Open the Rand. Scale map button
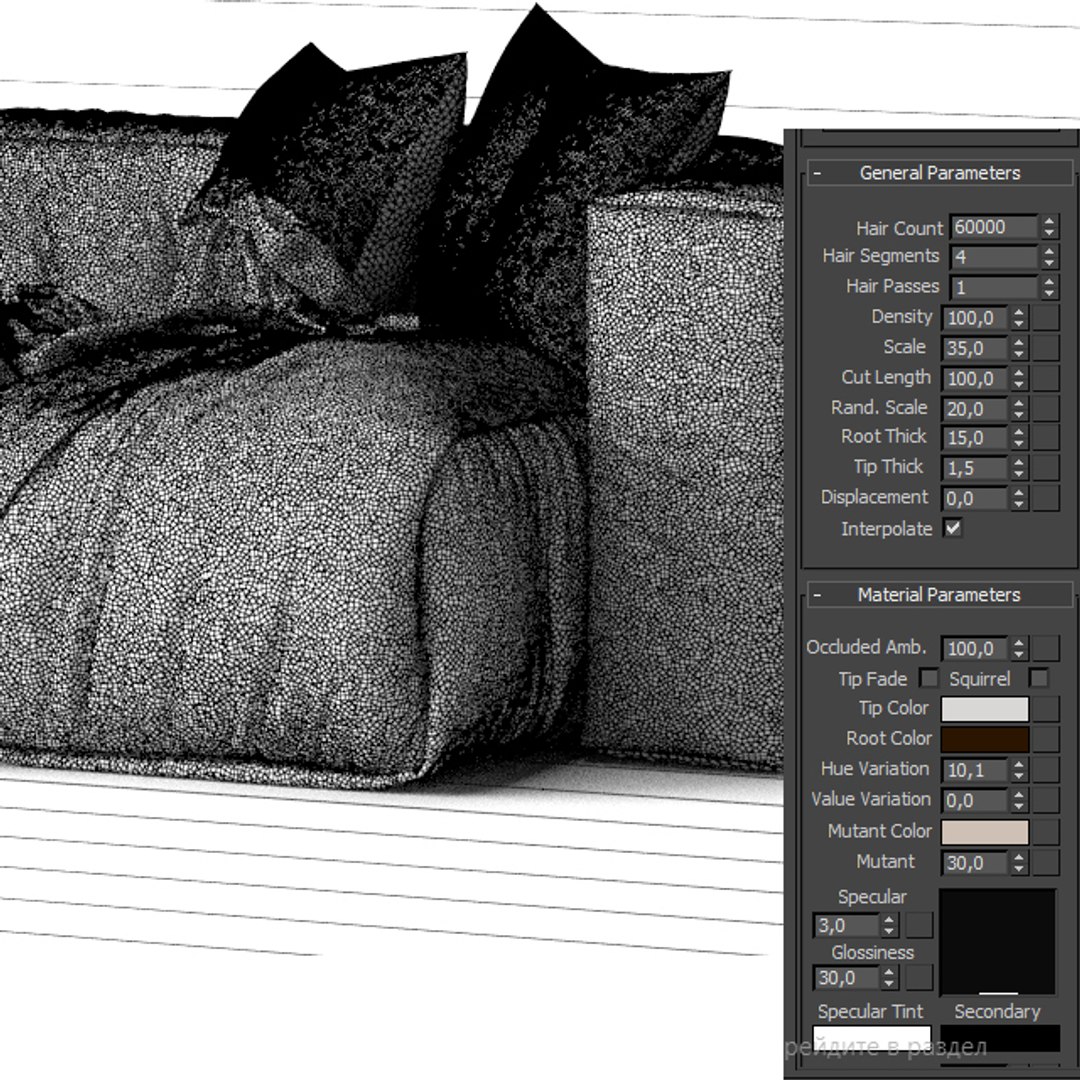 click(x=1046, y=408)
